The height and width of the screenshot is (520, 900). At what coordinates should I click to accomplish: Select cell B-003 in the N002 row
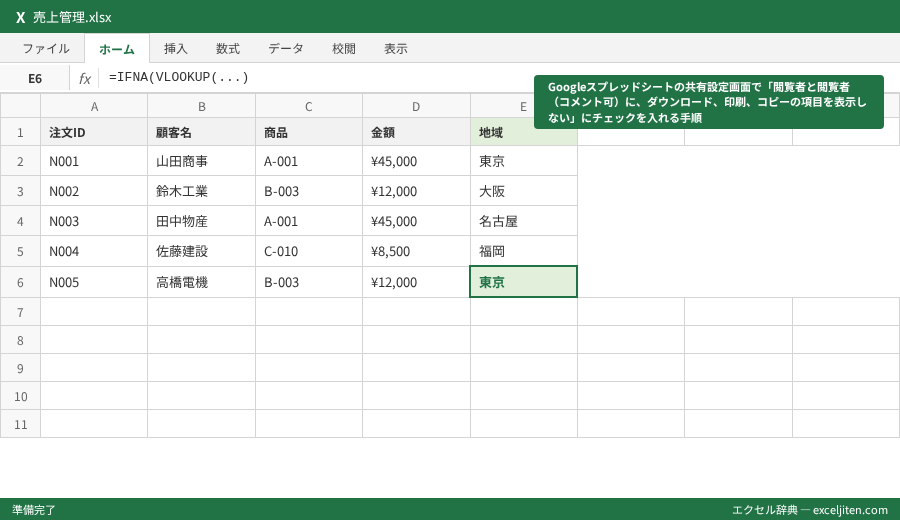309,191
